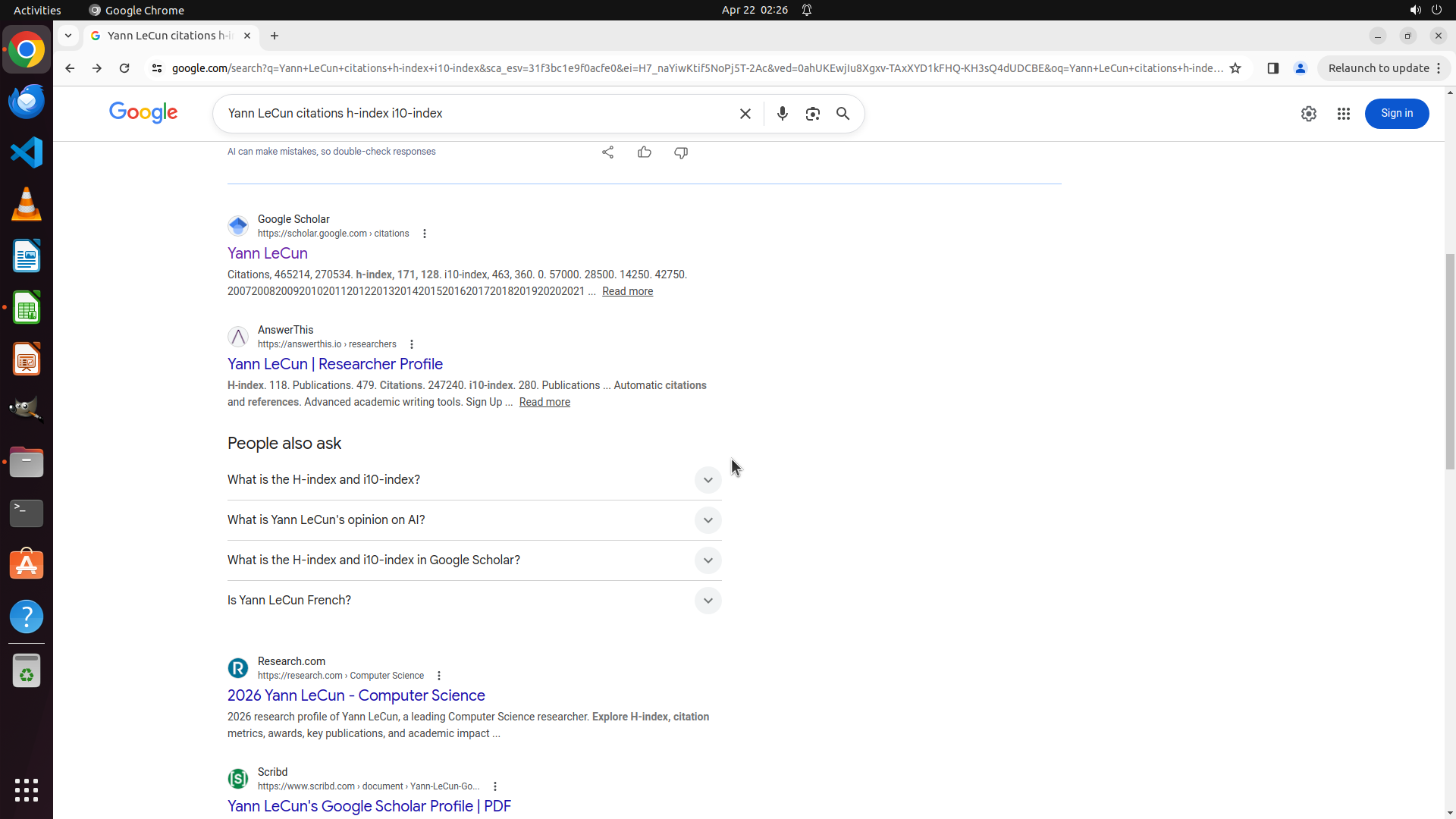Open the Google Scholar Yann LeCun link
Image resolution: width=1456 pixels, height=819 pixels.
click(x=267, y=253)
